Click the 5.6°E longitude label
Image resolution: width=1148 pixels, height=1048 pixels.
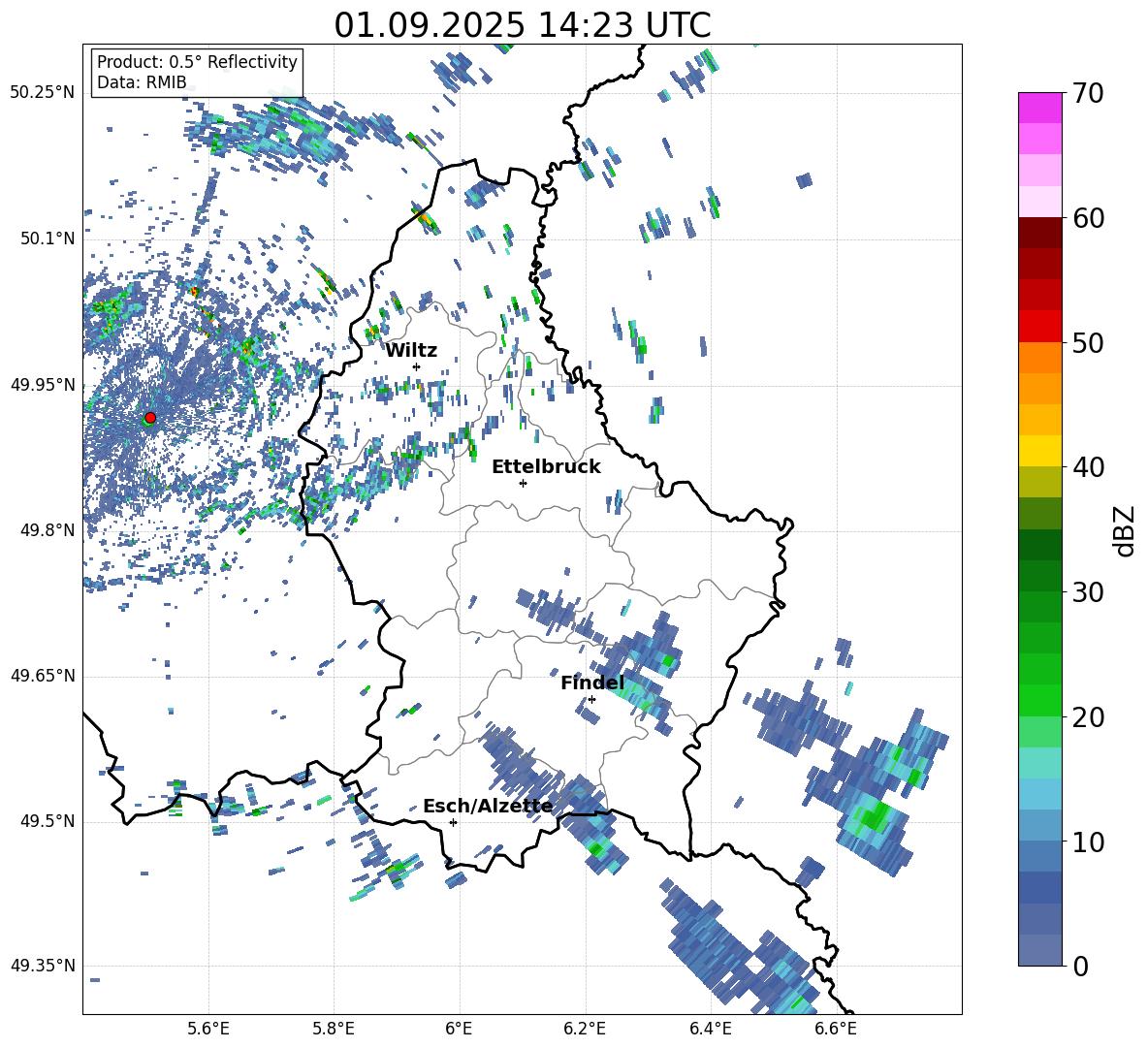click(x=208, y=1030)
